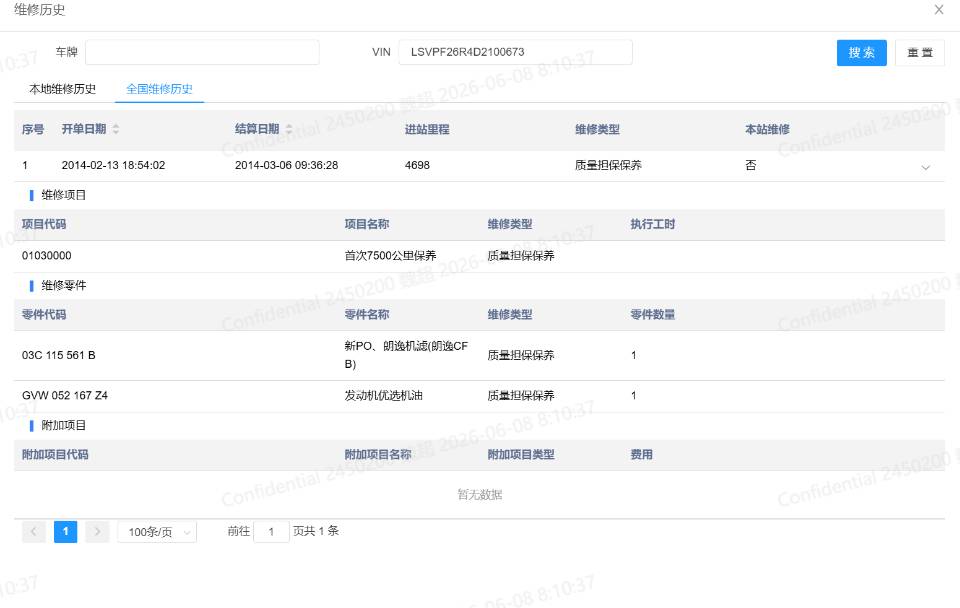Click 本站维修 column header
960x608 pixels.
[768, 129]
